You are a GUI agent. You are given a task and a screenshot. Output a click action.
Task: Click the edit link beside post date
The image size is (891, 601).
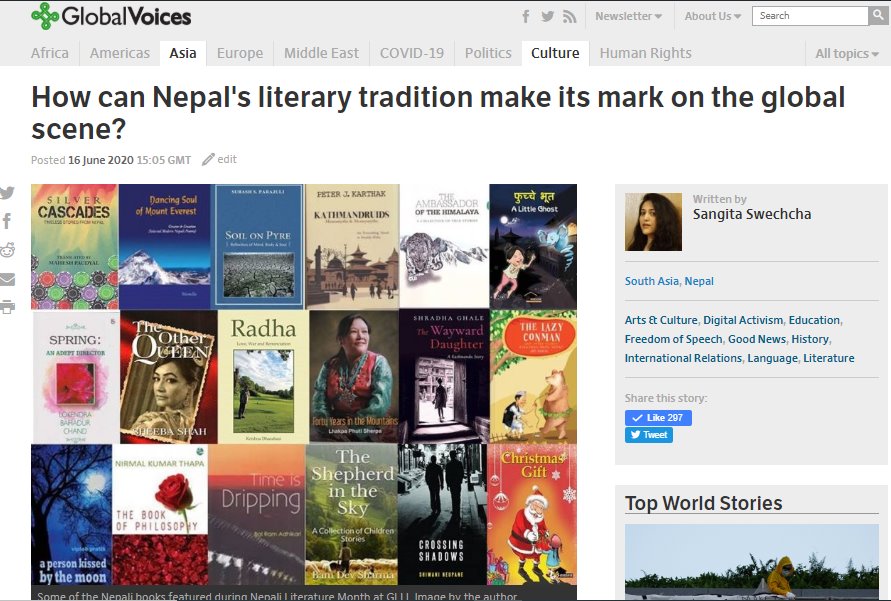click(227, 160)
